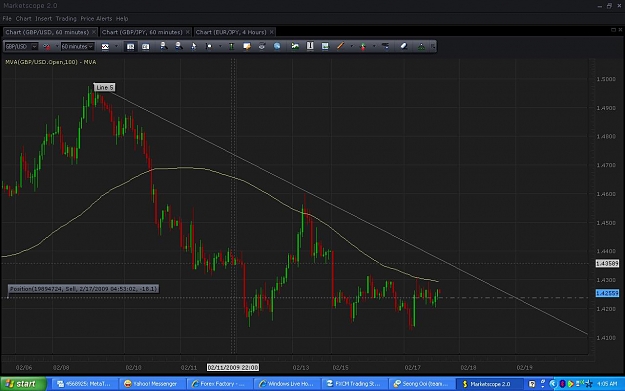Click the 1.5000 price axis label
The height and width of the screenshot is (391, 625).
click(x=606, y=79)
